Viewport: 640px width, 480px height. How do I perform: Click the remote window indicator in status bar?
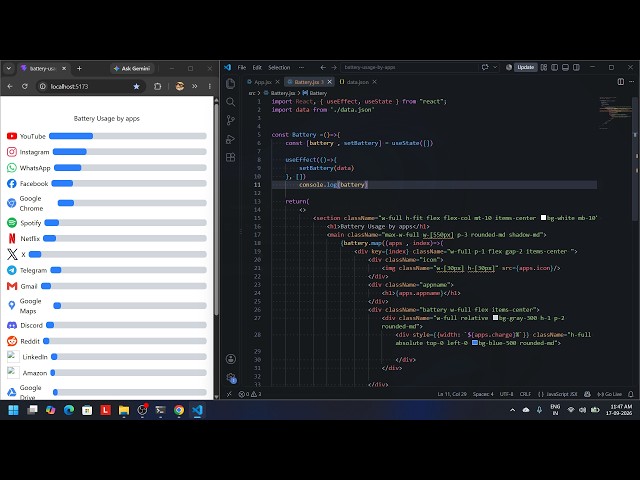[229, 394]
